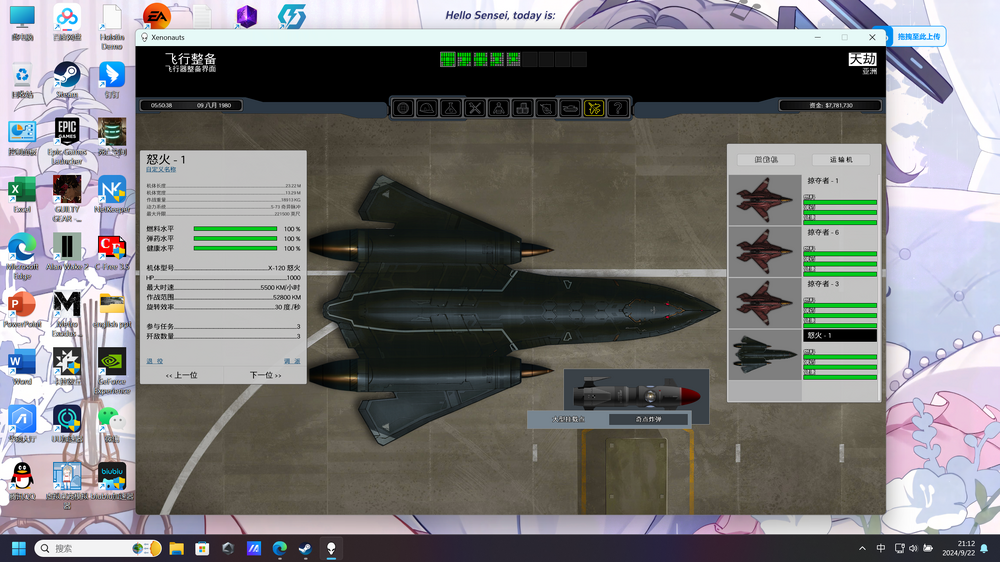Click the 健康水平 health level bar
Image resolution: width=1000 pixels, height=562 pixels.
(x=235, y=248)
